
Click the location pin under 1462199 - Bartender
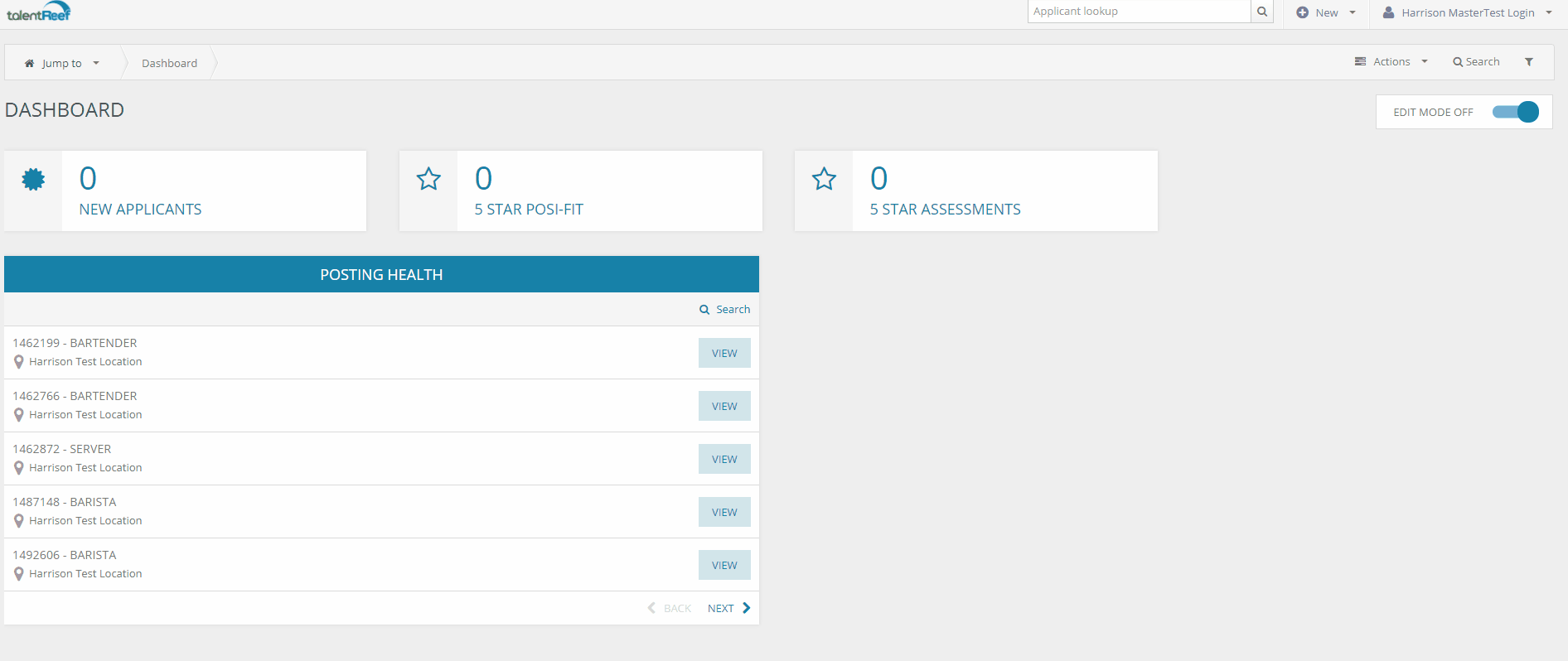click(19, 362)
